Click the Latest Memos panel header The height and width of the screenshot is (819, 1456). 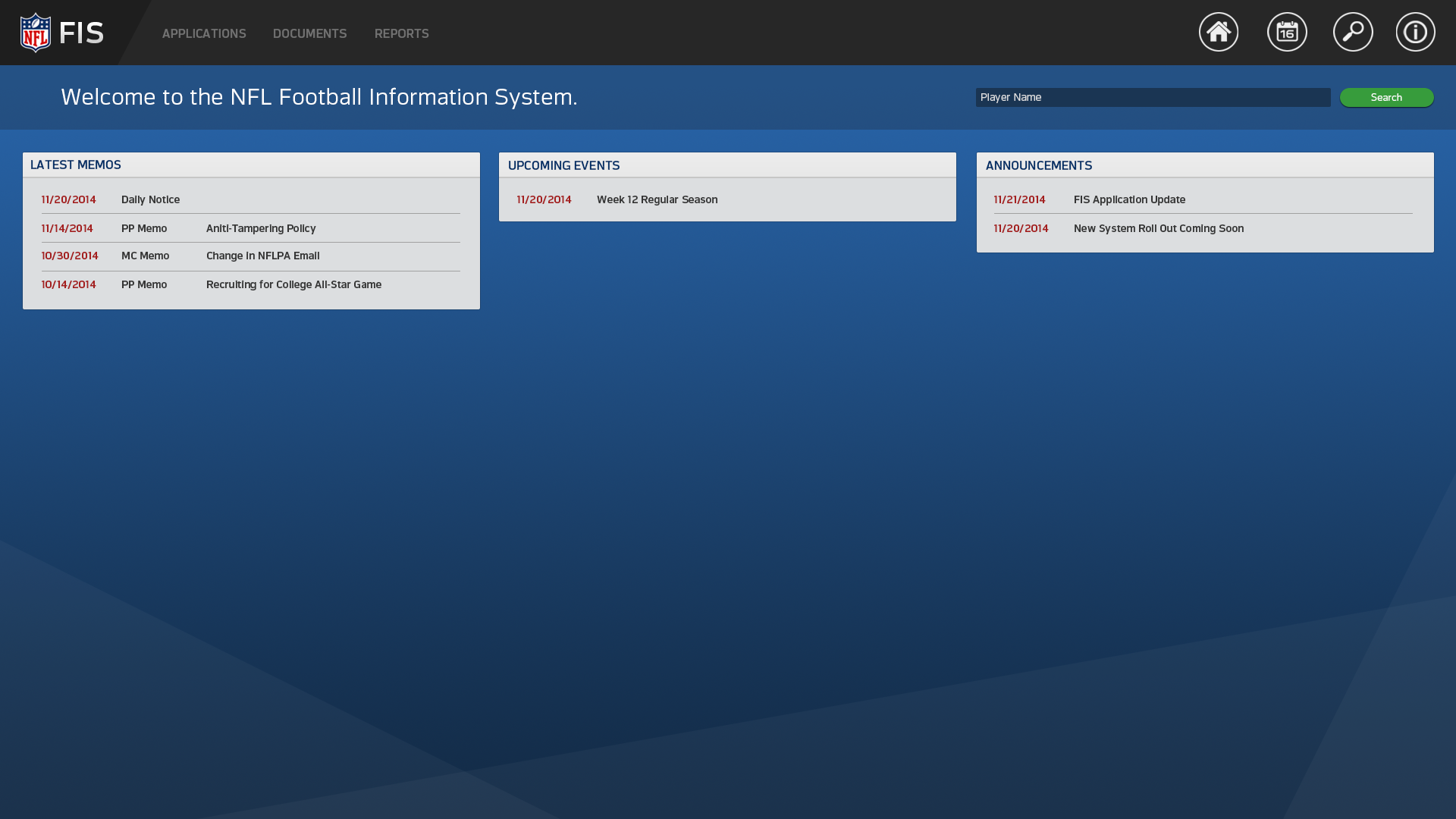click(x=76, y=165)
